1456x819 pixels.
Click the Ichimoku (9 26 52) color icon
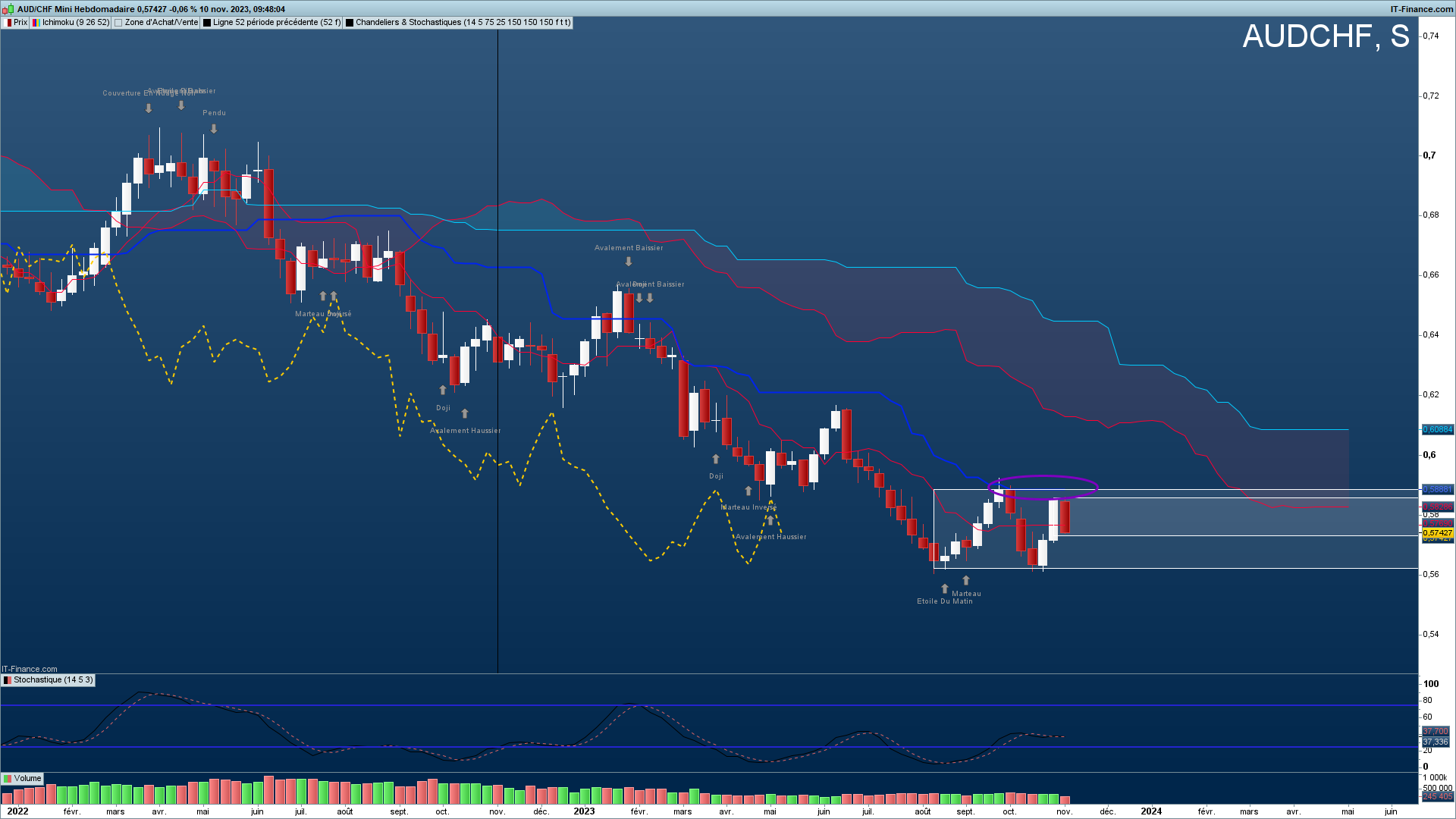36,23
